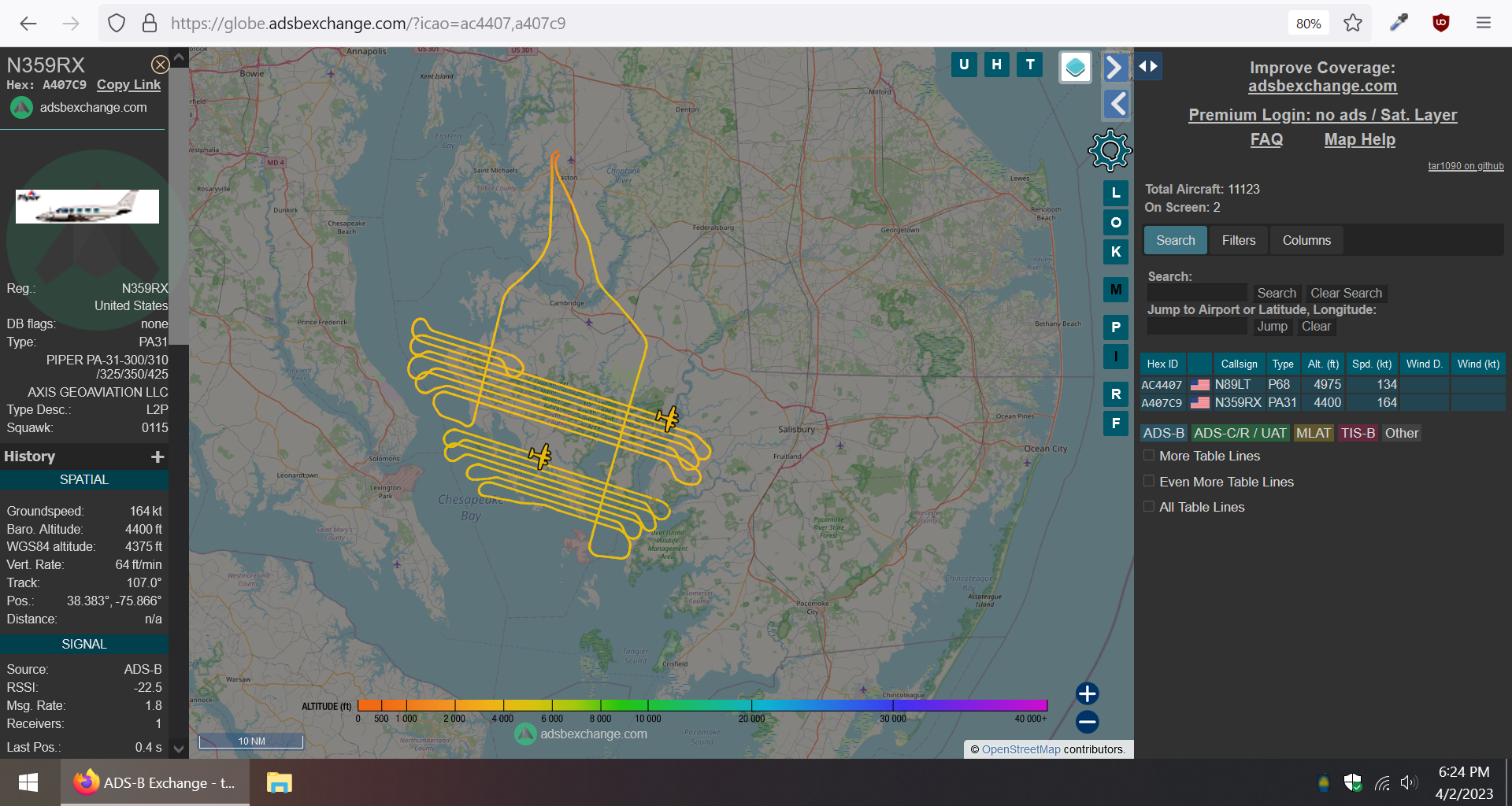Screen dimensions: 1512x806
Task: Click the H map button
Action: pos(997,65)
